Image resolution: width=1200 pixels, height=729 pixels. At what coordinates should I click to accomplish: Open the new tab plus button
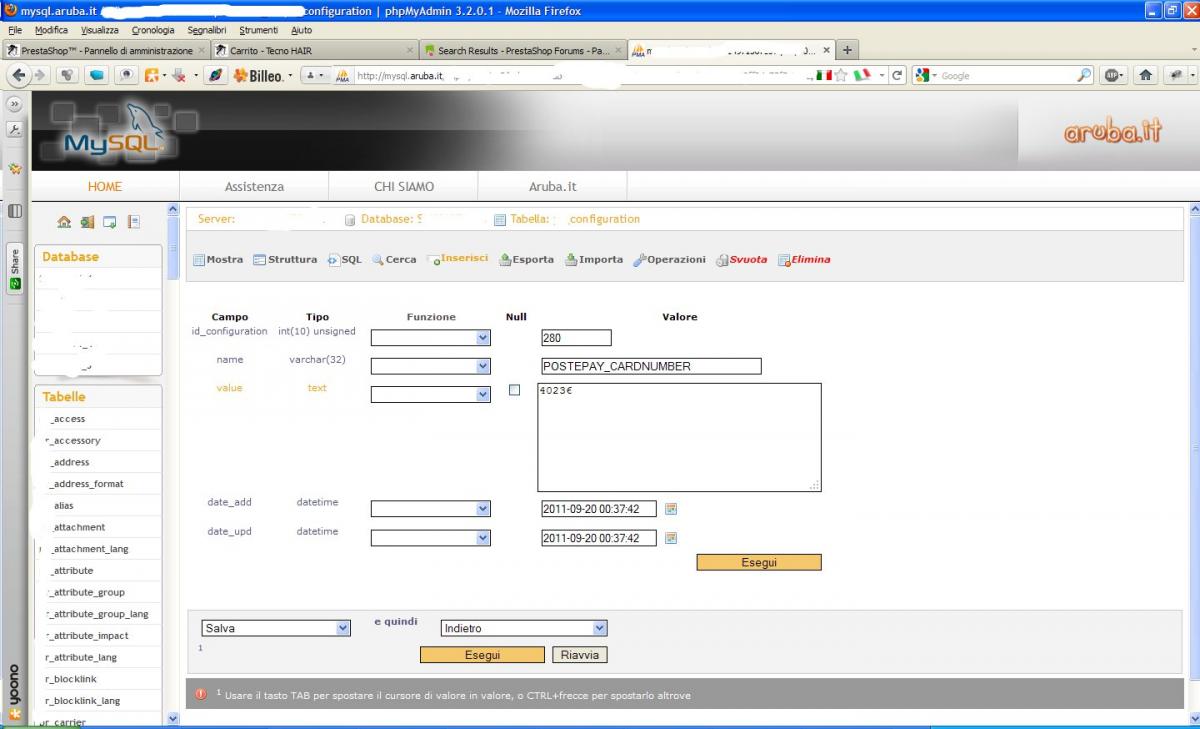pos(847,49)
